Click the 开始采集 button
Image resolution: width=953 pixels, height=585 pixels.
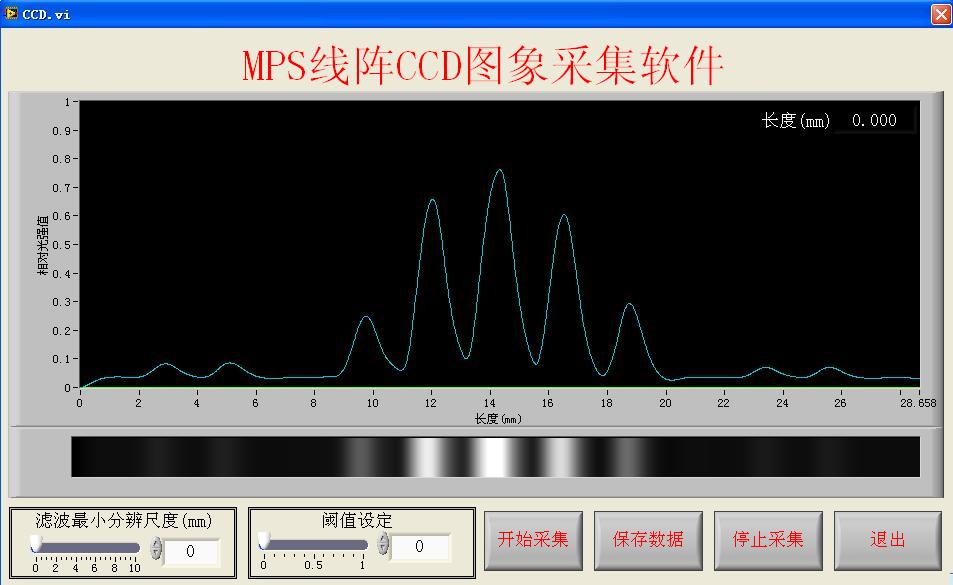click(533, 540)
